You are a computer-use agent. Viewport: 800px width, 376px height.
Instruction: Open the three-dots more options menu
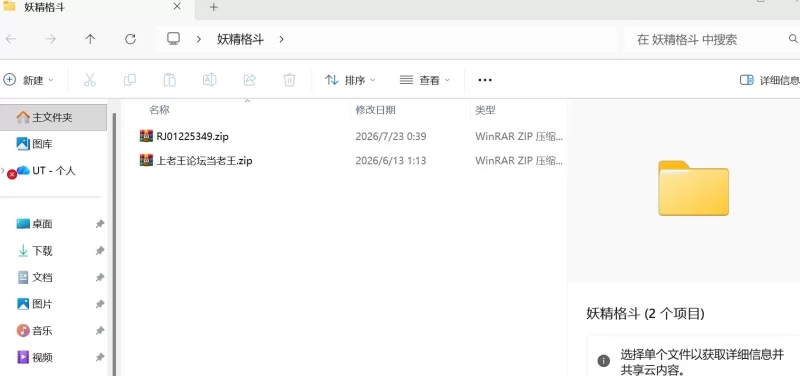[x=485, y=80]
